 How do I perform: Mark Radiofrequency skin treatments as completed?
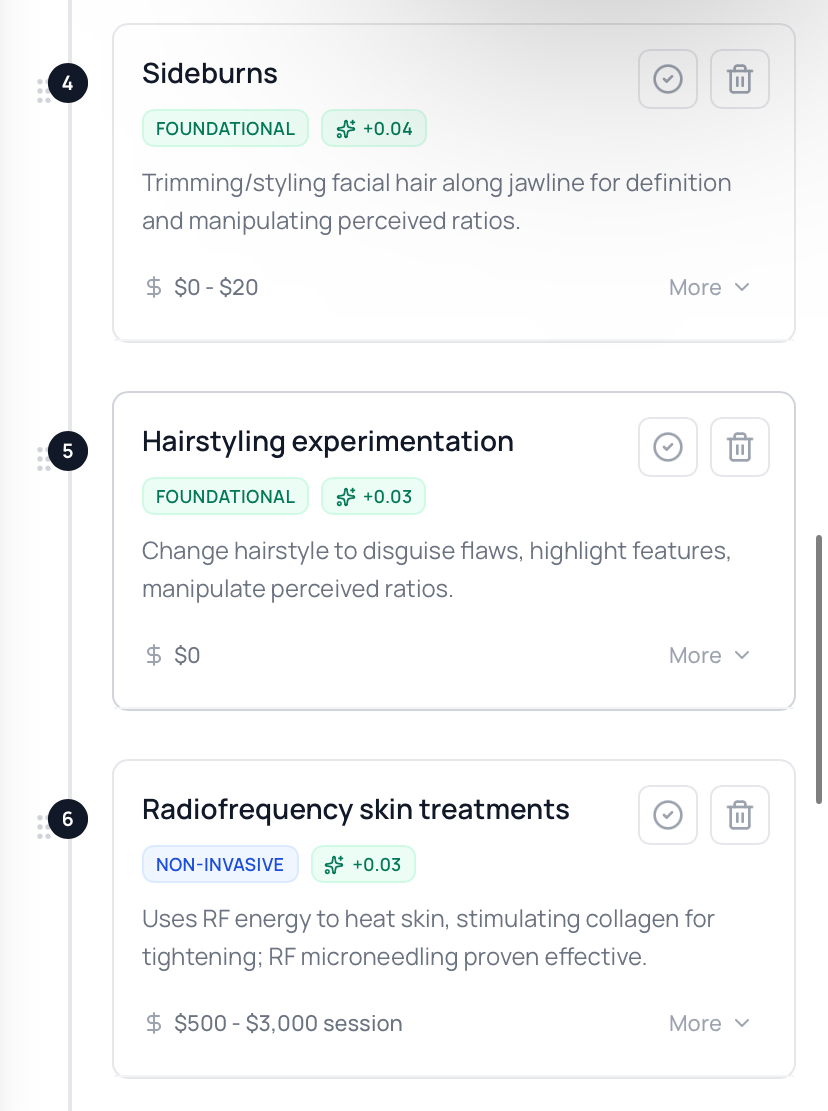point(667,815)
